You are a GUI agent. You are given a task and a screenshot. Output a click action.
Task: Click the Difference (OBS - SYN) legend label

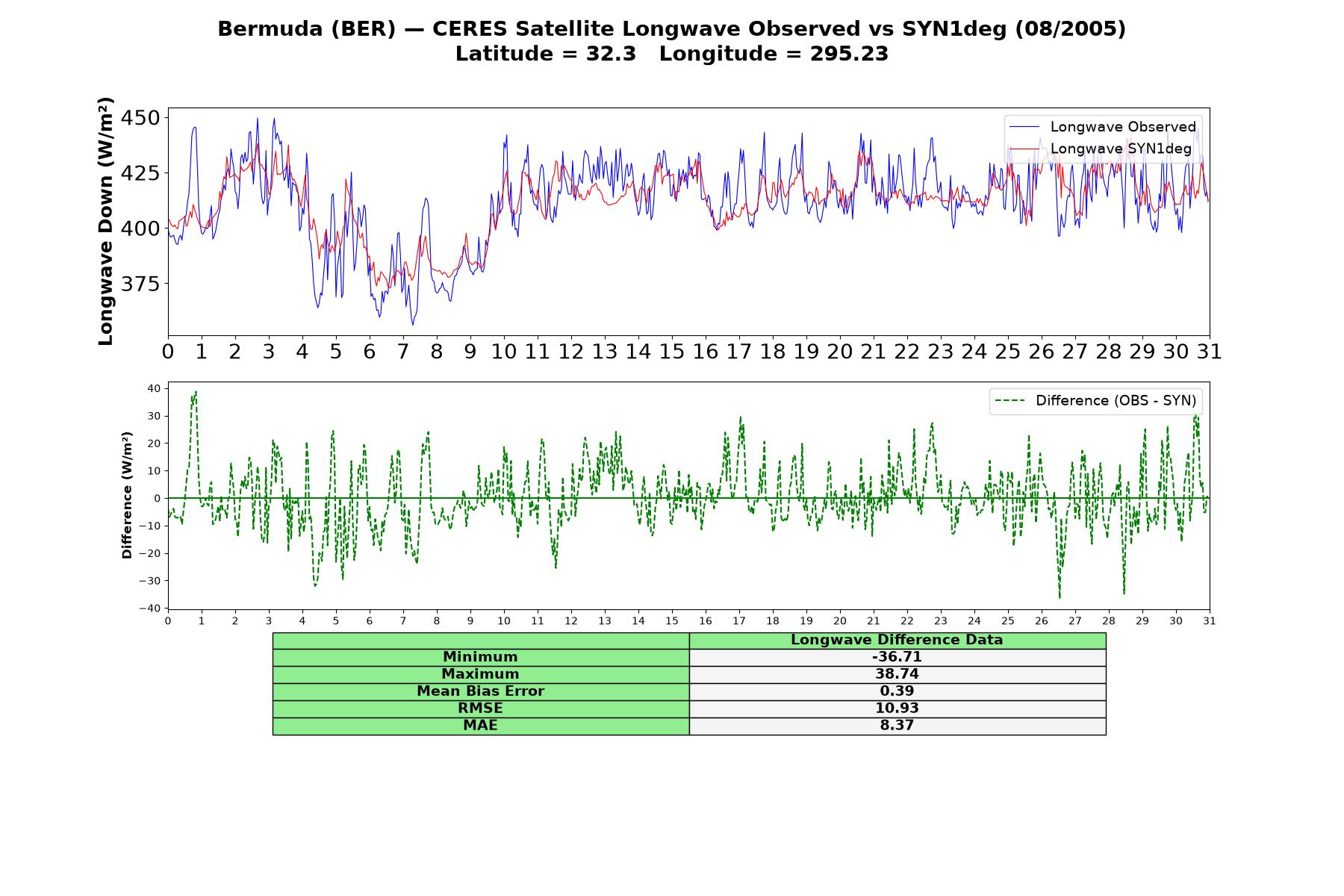pos(1116,401)
